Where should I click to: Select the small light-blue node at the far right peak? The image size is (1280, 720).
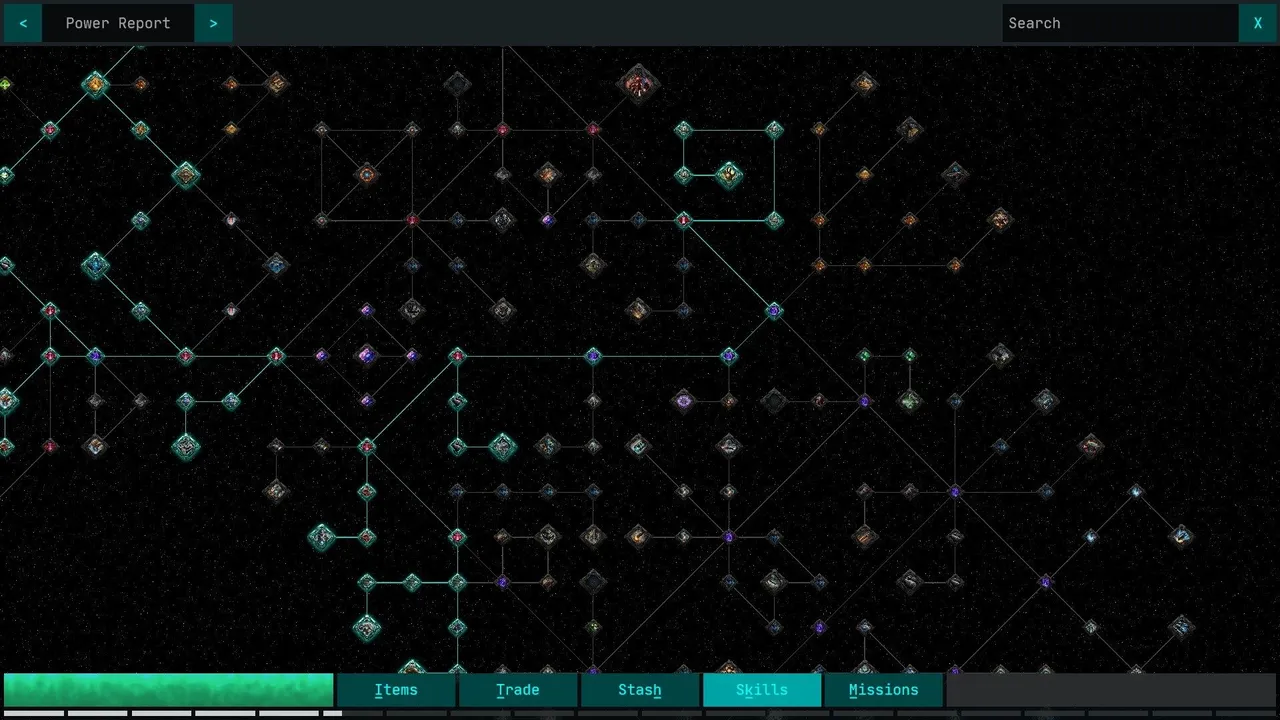1136,491
